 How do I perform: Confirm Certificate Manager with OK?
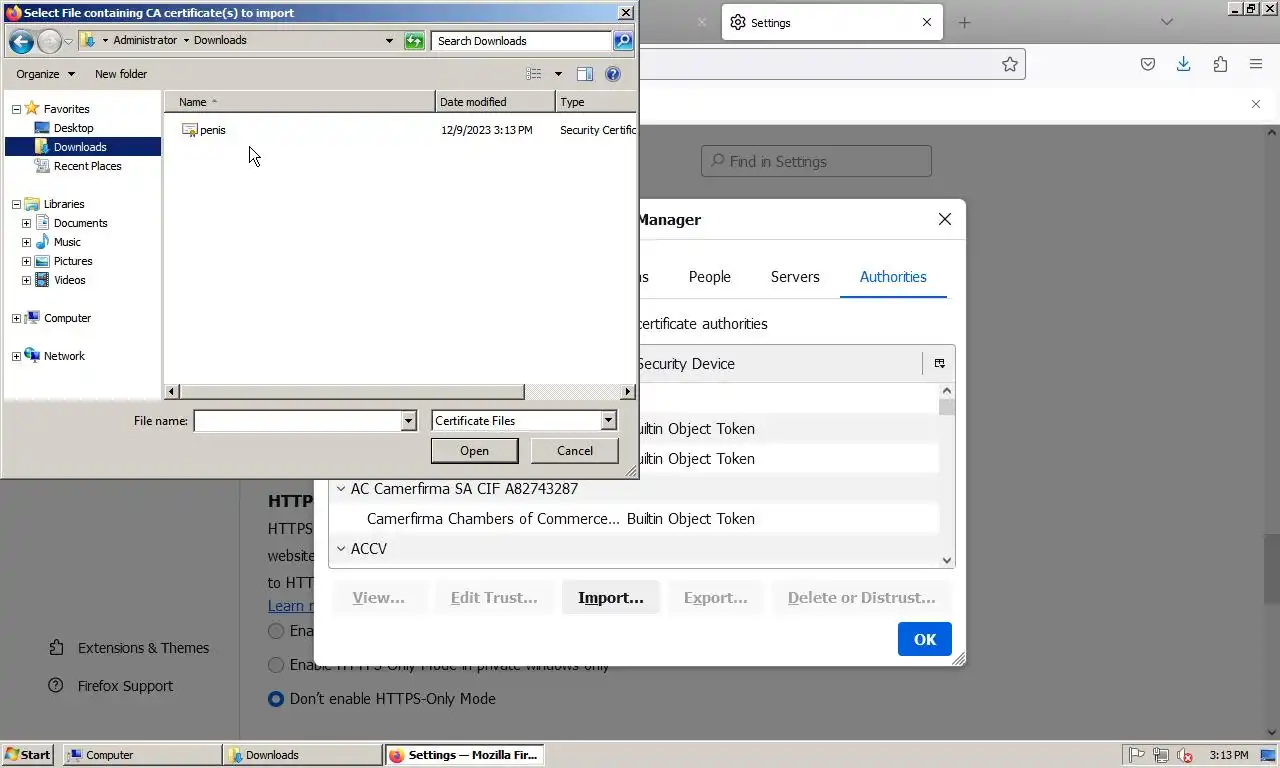click(925, 639)
